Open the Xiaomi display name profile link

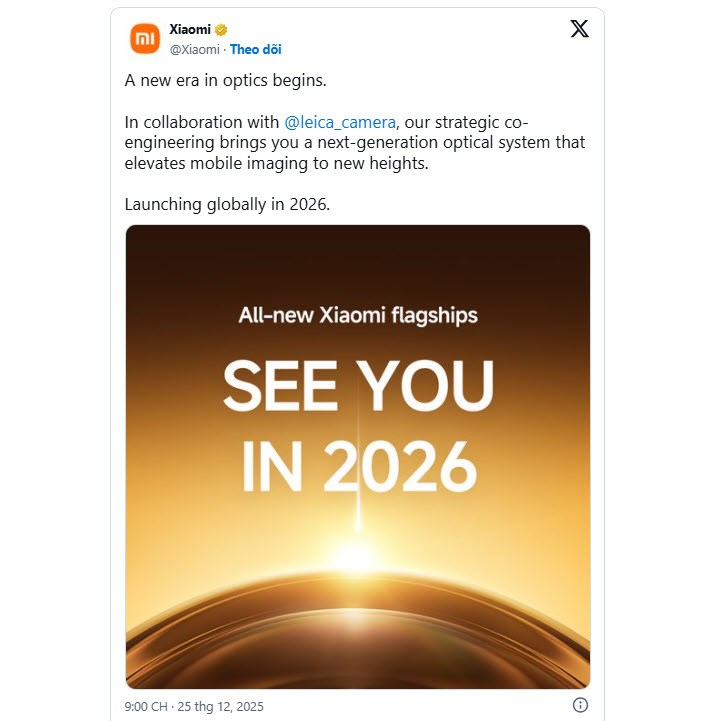(x=190, y=30)
